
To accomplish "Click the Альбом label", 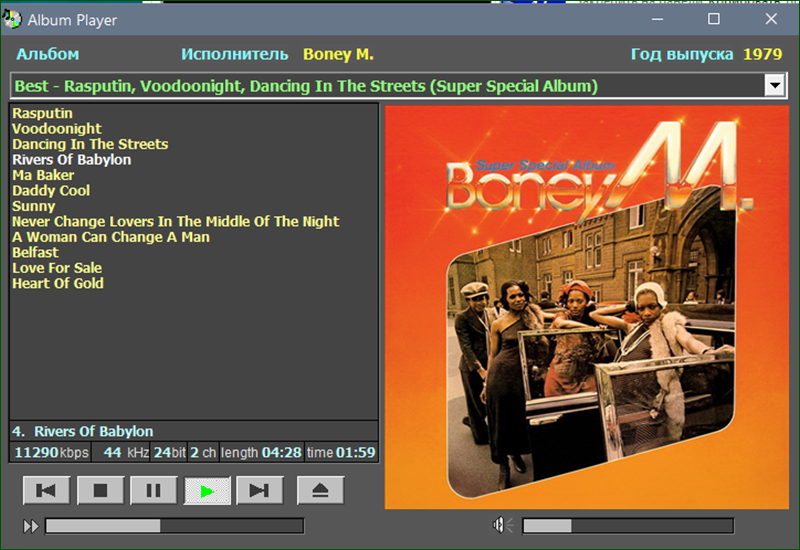I will [x=47, y=54].
